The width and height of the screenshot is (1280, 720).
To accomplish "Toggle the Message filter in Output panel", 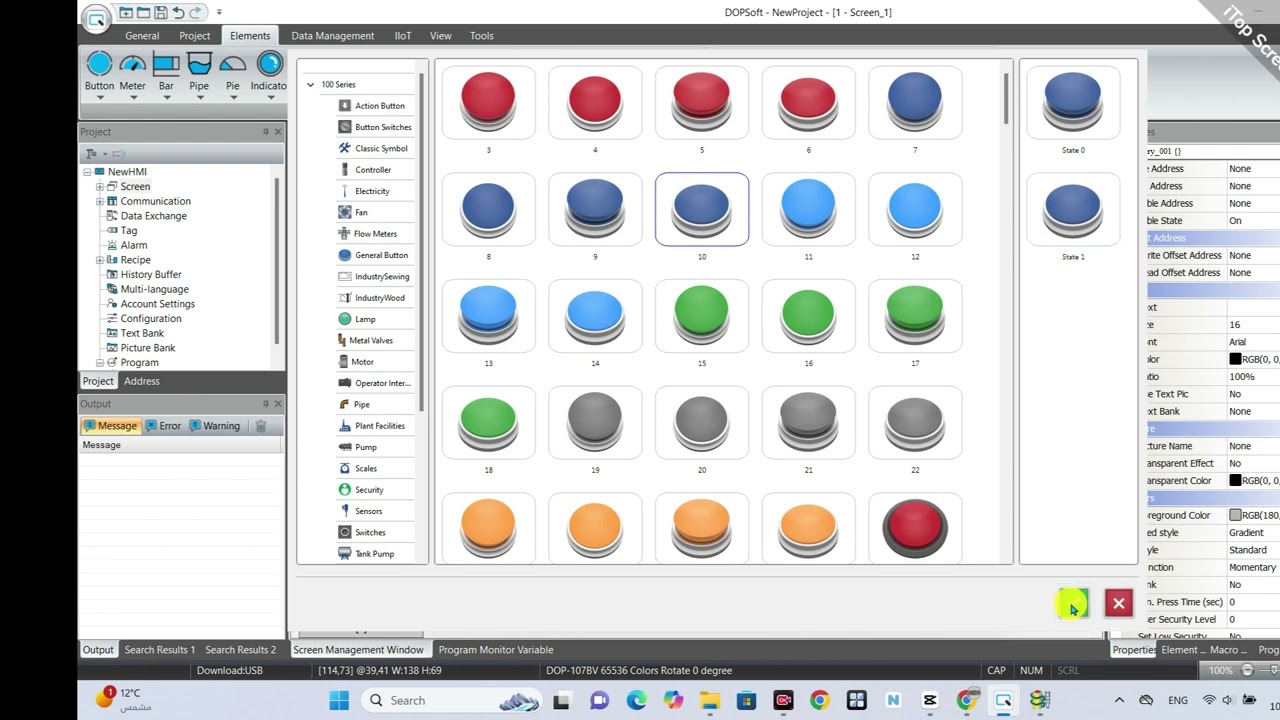I will click(110, 426).
